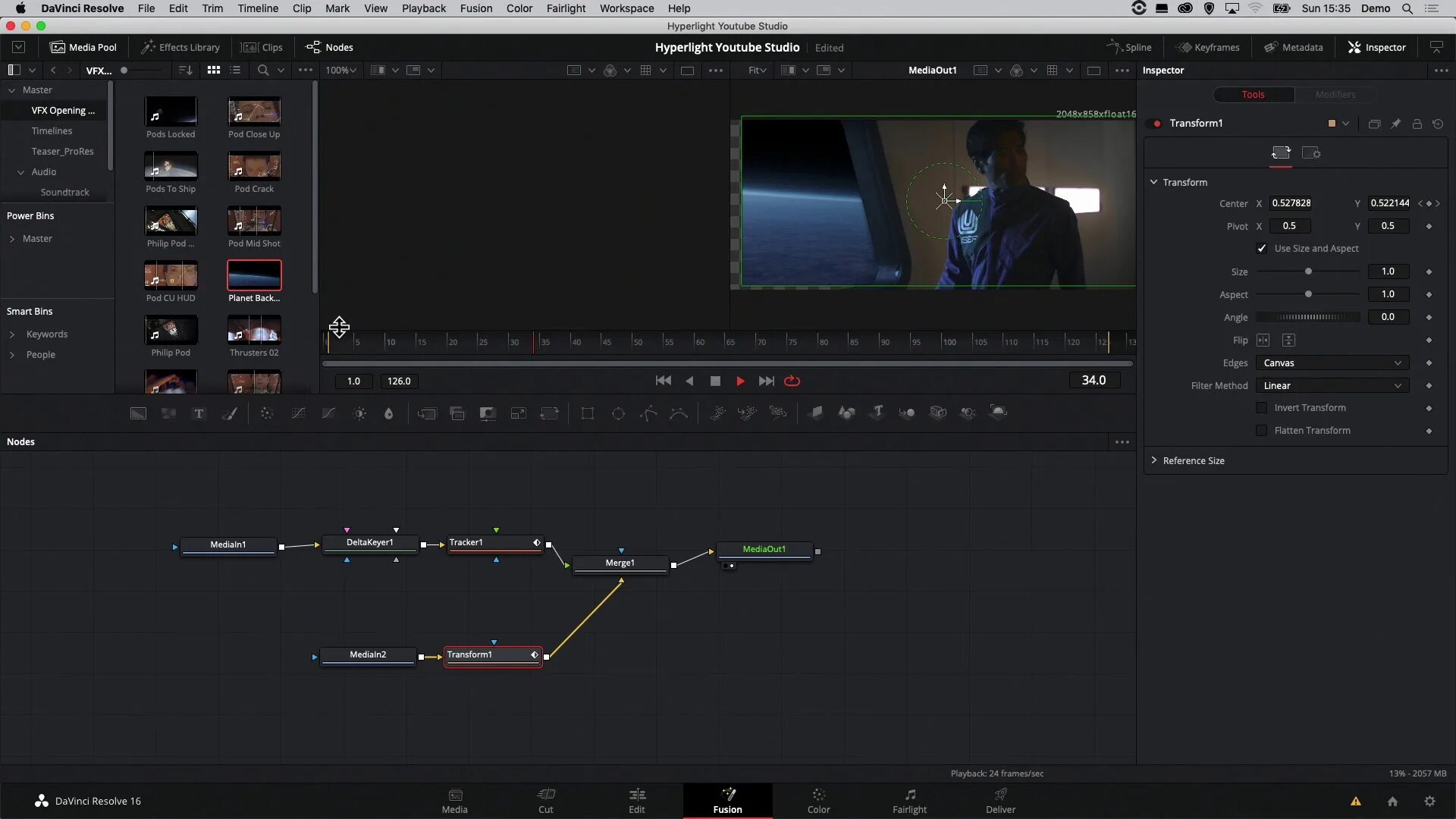Open the Metadata panel
This screenshot has height=819, width=1456.
(x=1294, y=47)
